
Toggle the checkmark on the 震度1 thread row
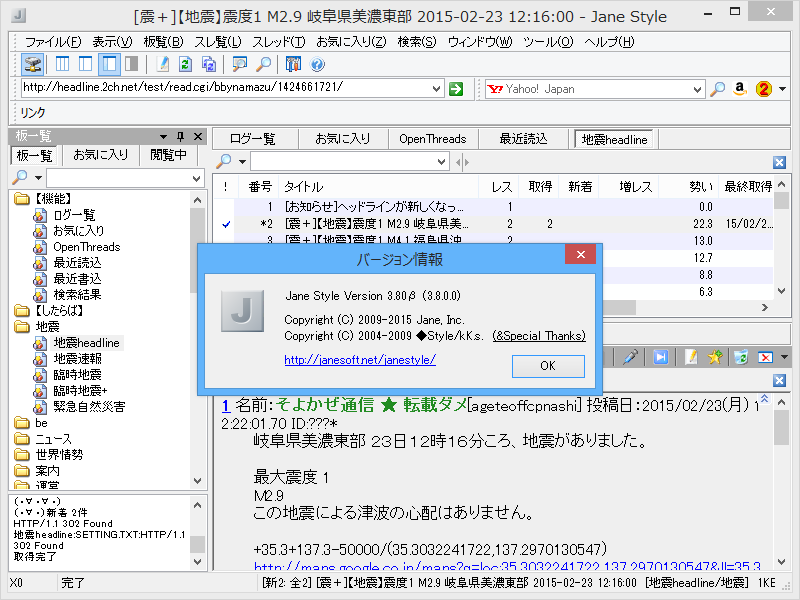(x=225, y=224)
